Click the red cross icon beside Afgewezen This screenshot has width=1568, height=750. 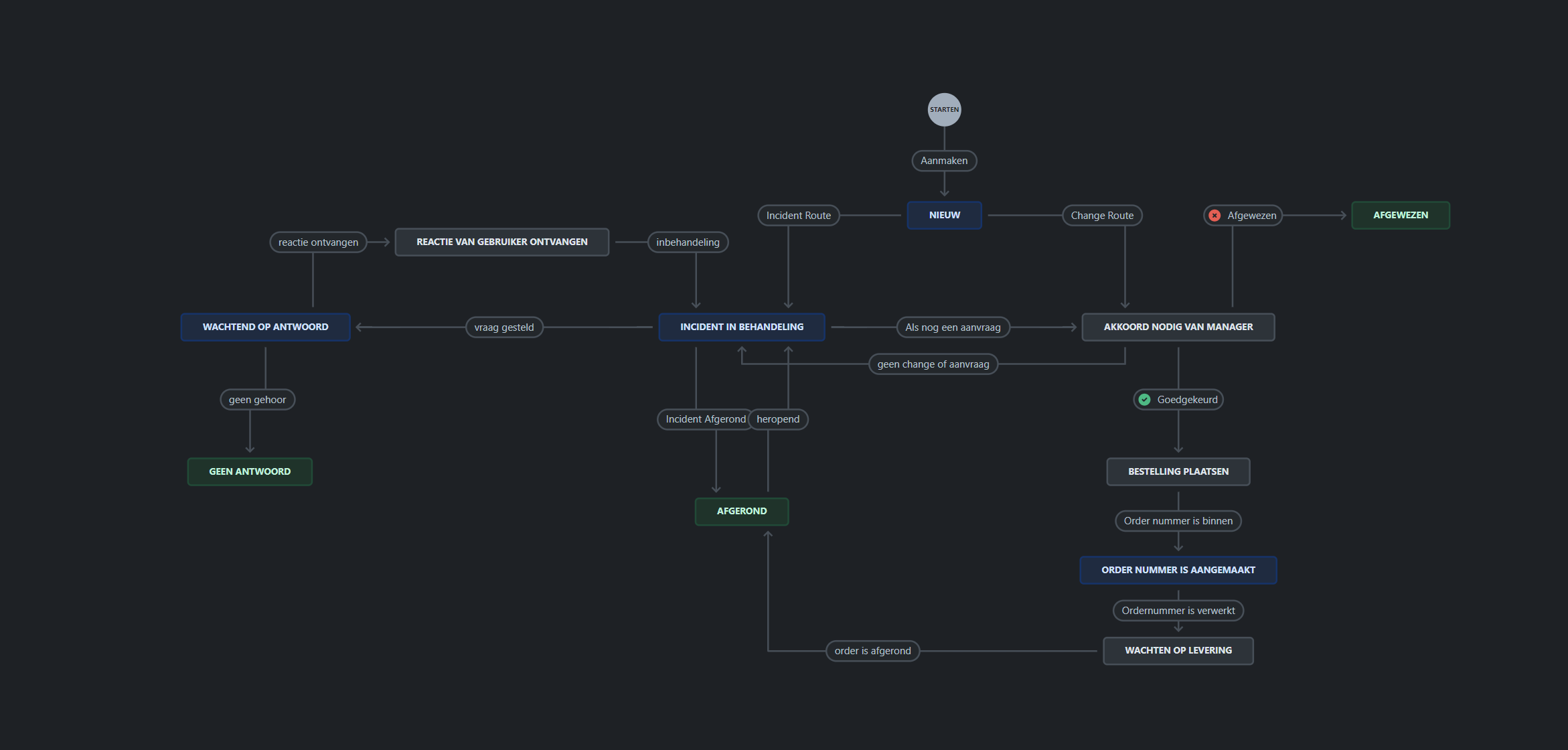(x=1215, y=215)
